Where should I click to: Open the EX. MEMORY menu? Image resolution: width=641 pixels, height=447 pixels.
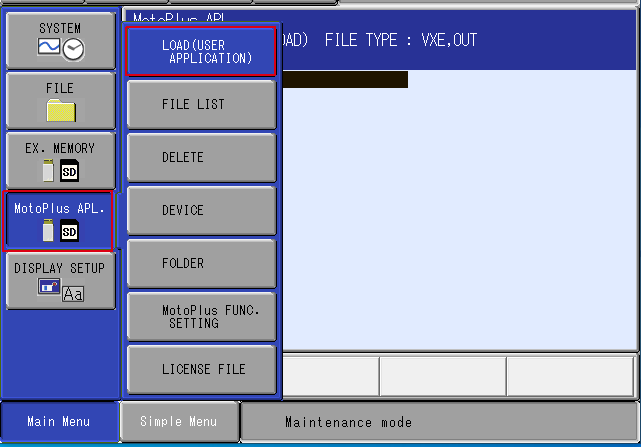point(61,160)
